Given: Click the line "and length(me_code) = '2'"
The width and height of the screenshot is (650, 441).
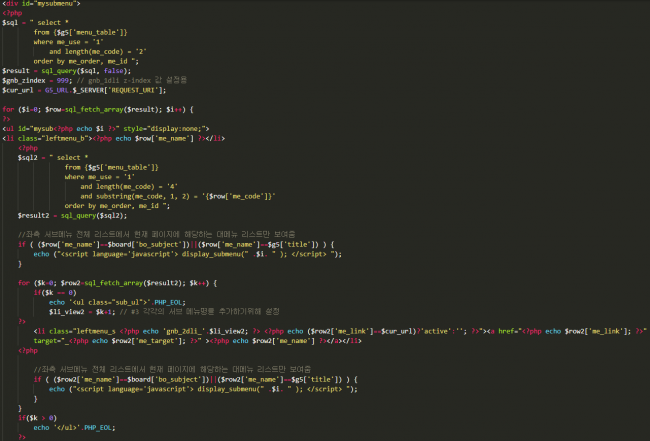Looking at the screenshot, I should point(98,51).
